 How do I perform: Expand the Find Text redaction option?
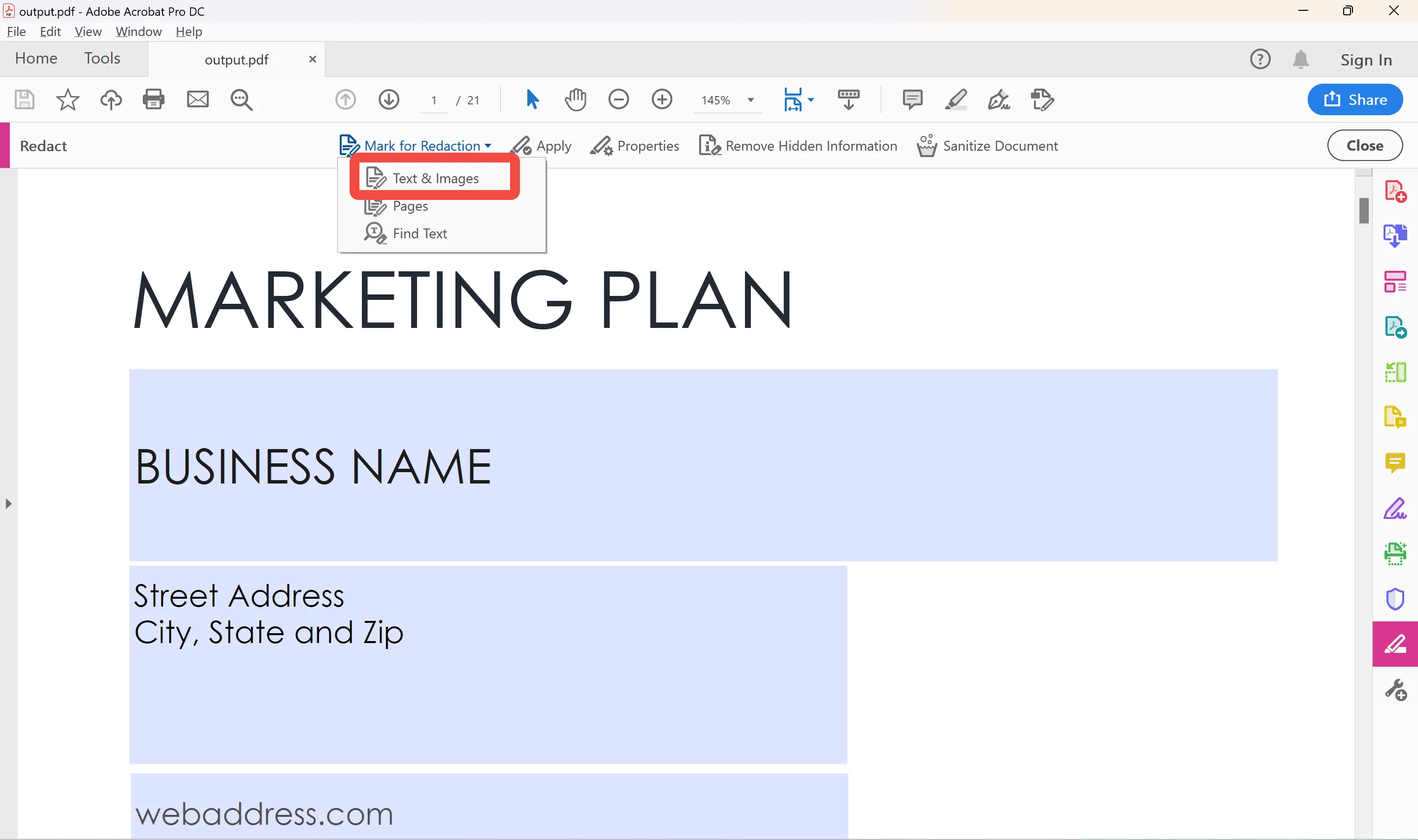(x=419, y=233)
